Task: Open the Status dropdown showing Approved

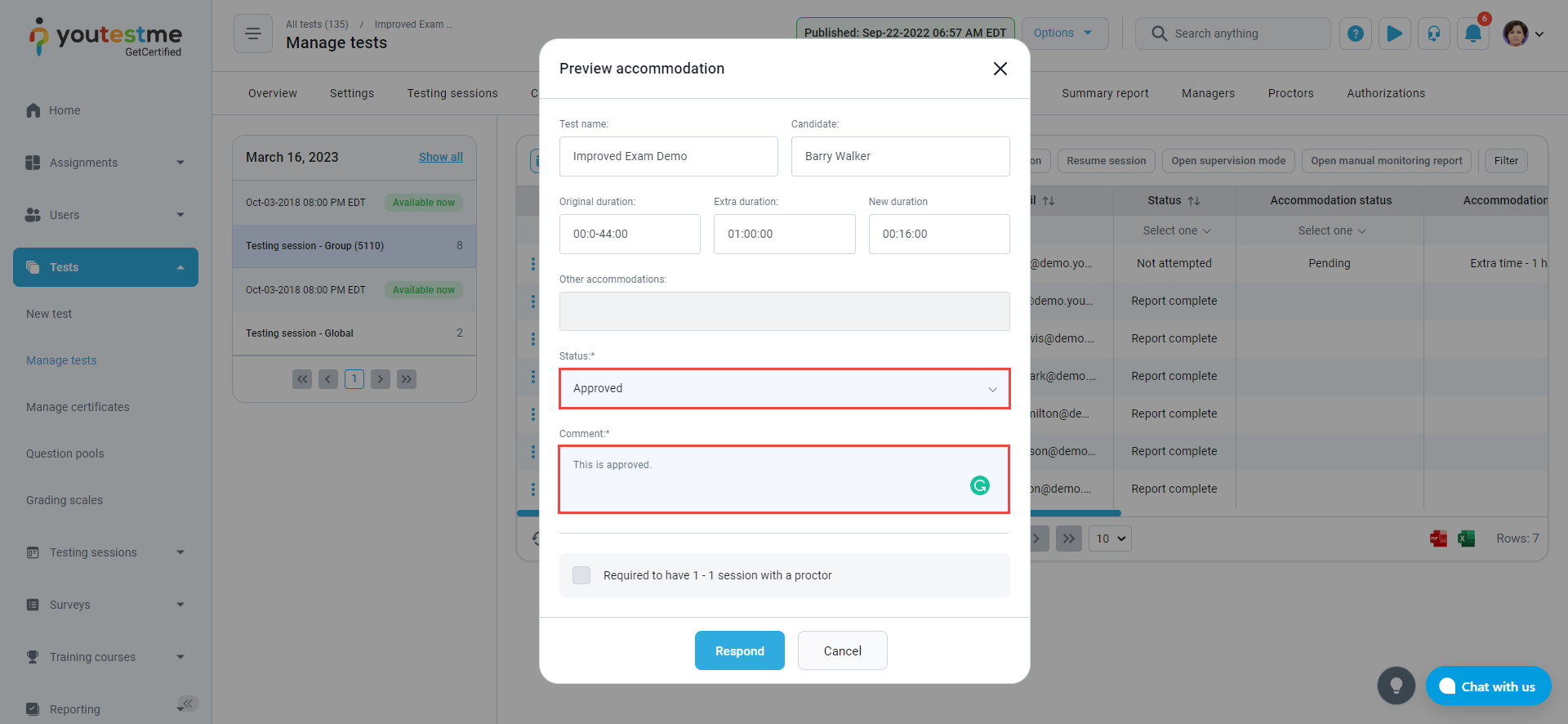Action: [784, 388]
